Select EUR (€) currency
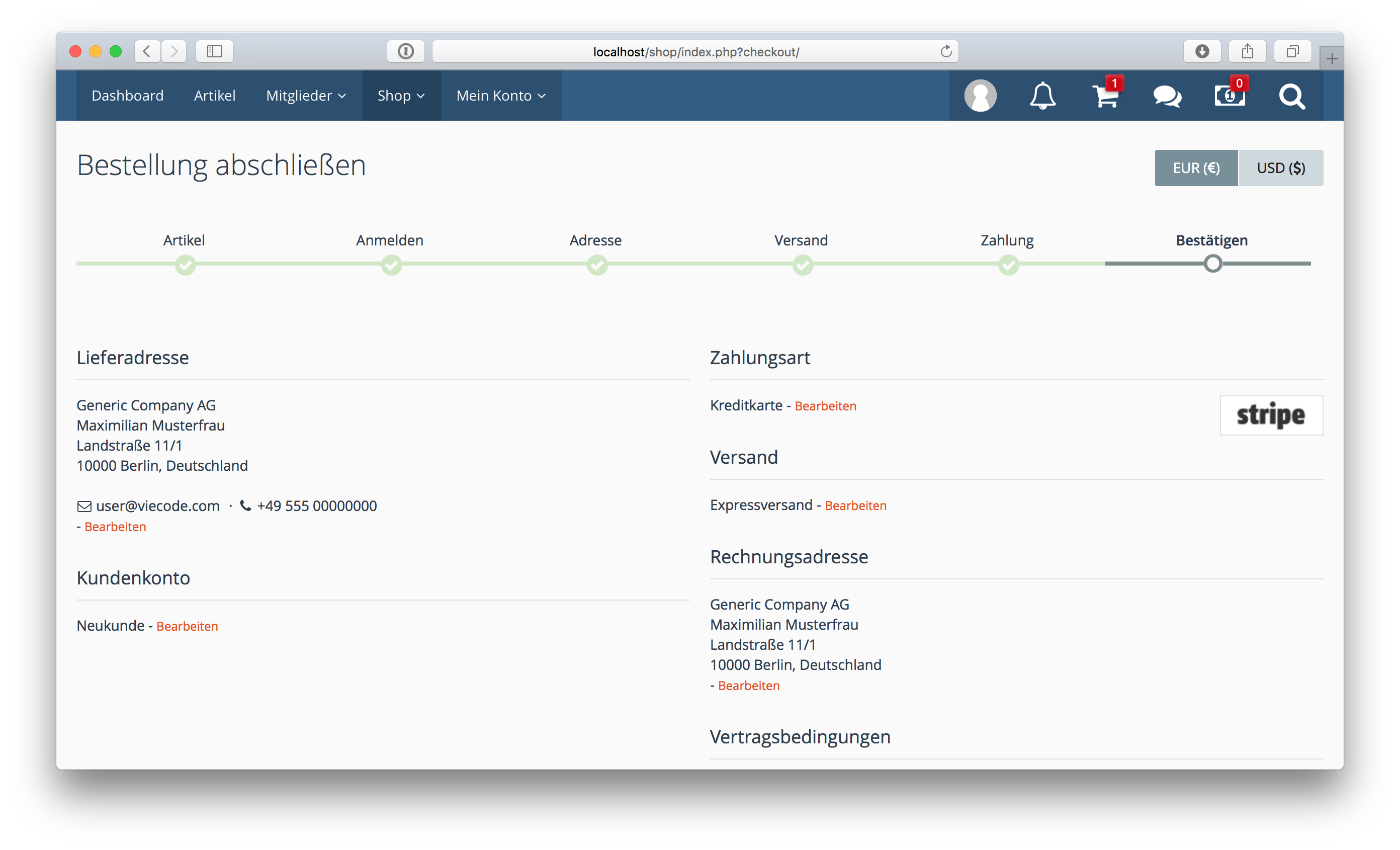1400x850 pixels. (x=1196, y=168)
